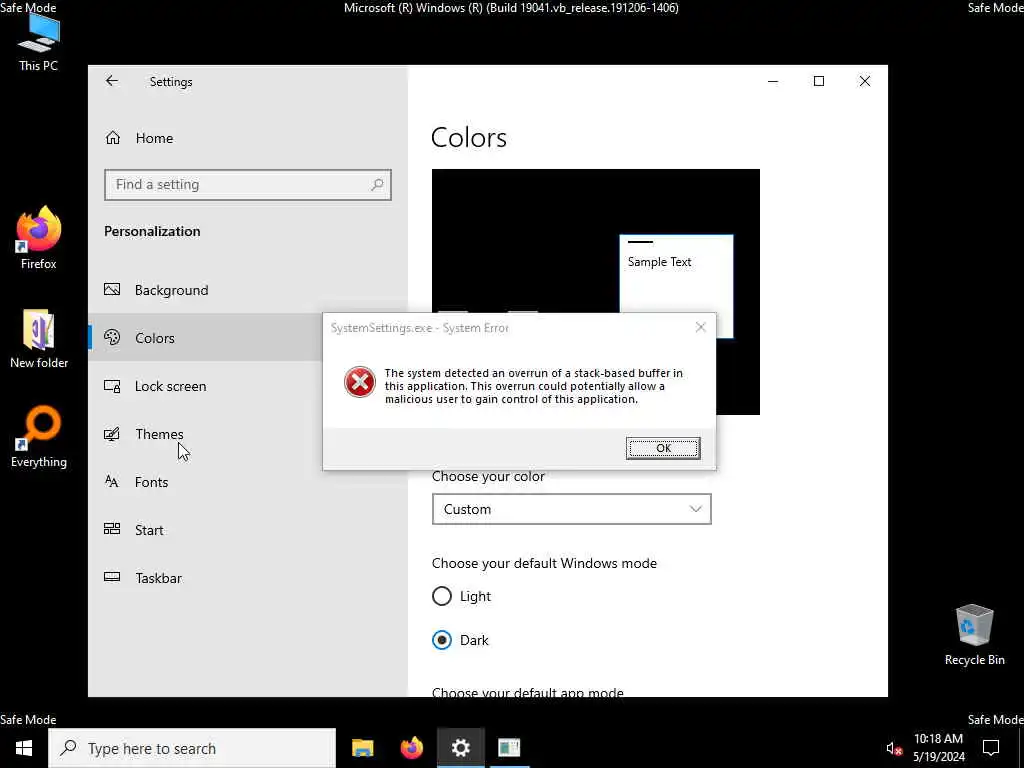Click the muted volume tray icon
The height and width of the screenshot is (768, 1024).
[x=894, y=748]
